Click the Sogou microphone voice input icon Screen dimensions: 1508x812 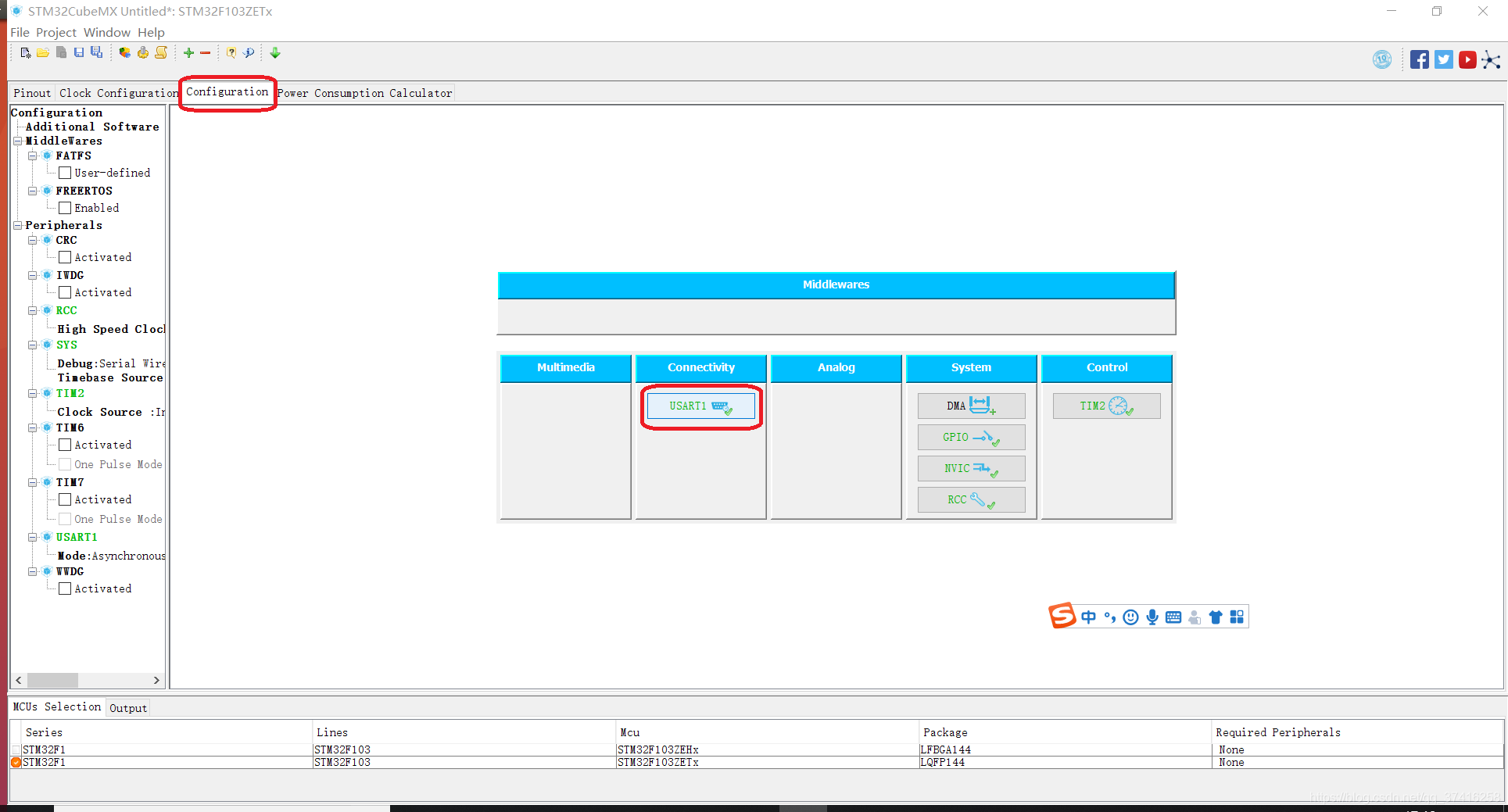coord(1152,617)
